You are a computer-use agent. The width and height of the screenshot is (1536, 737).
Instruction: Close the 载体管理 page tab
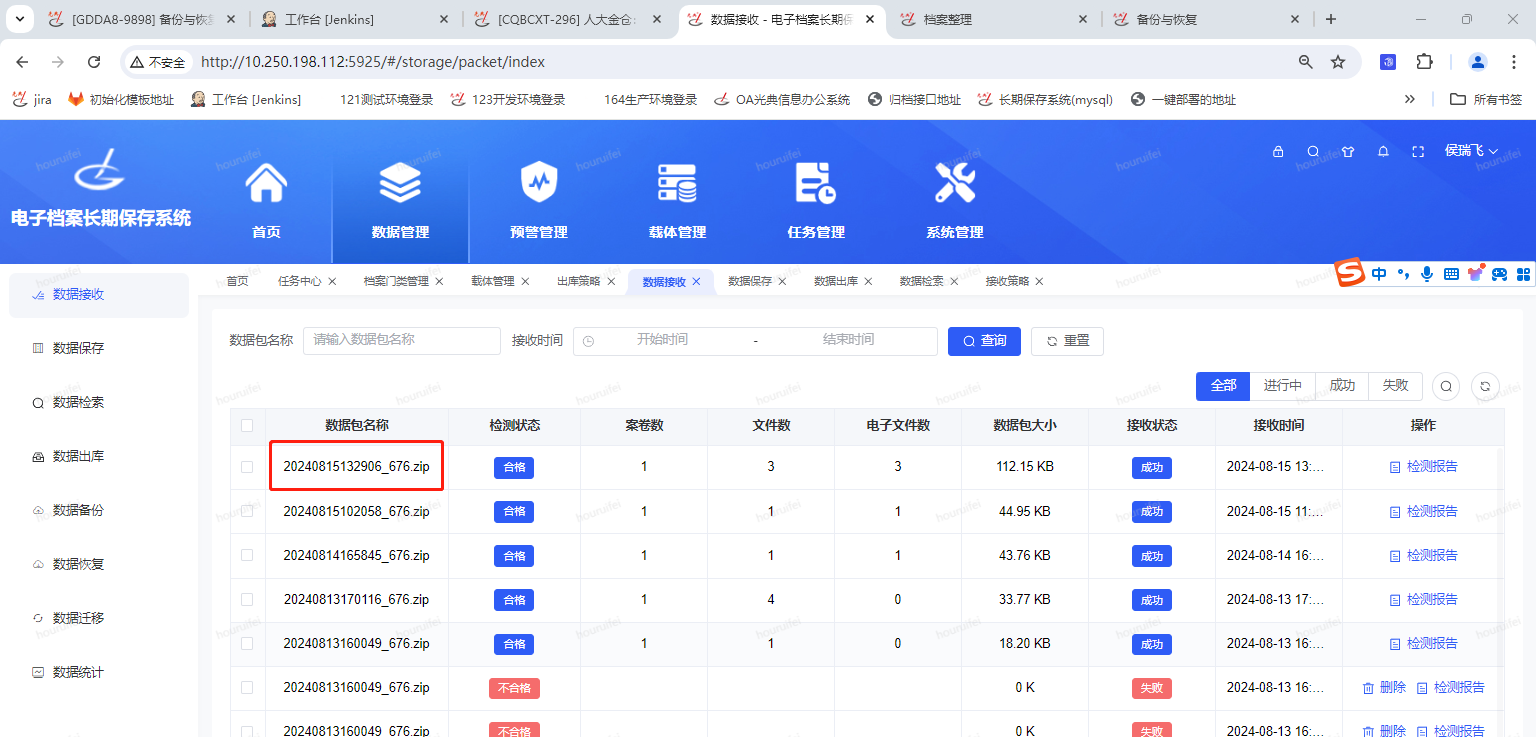(525, 282)
